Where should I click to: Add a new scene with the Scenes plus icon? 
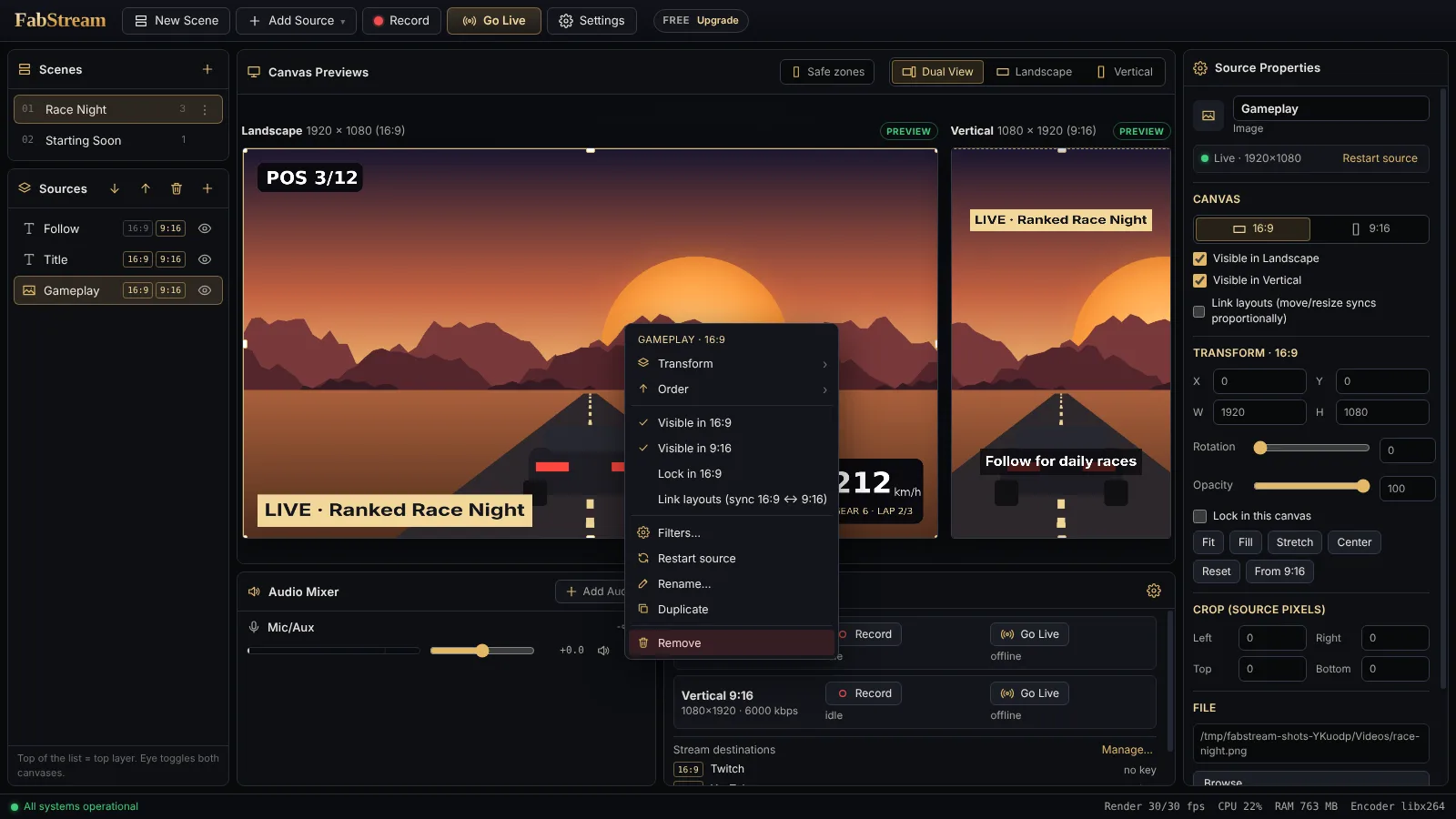pos(207,69)
